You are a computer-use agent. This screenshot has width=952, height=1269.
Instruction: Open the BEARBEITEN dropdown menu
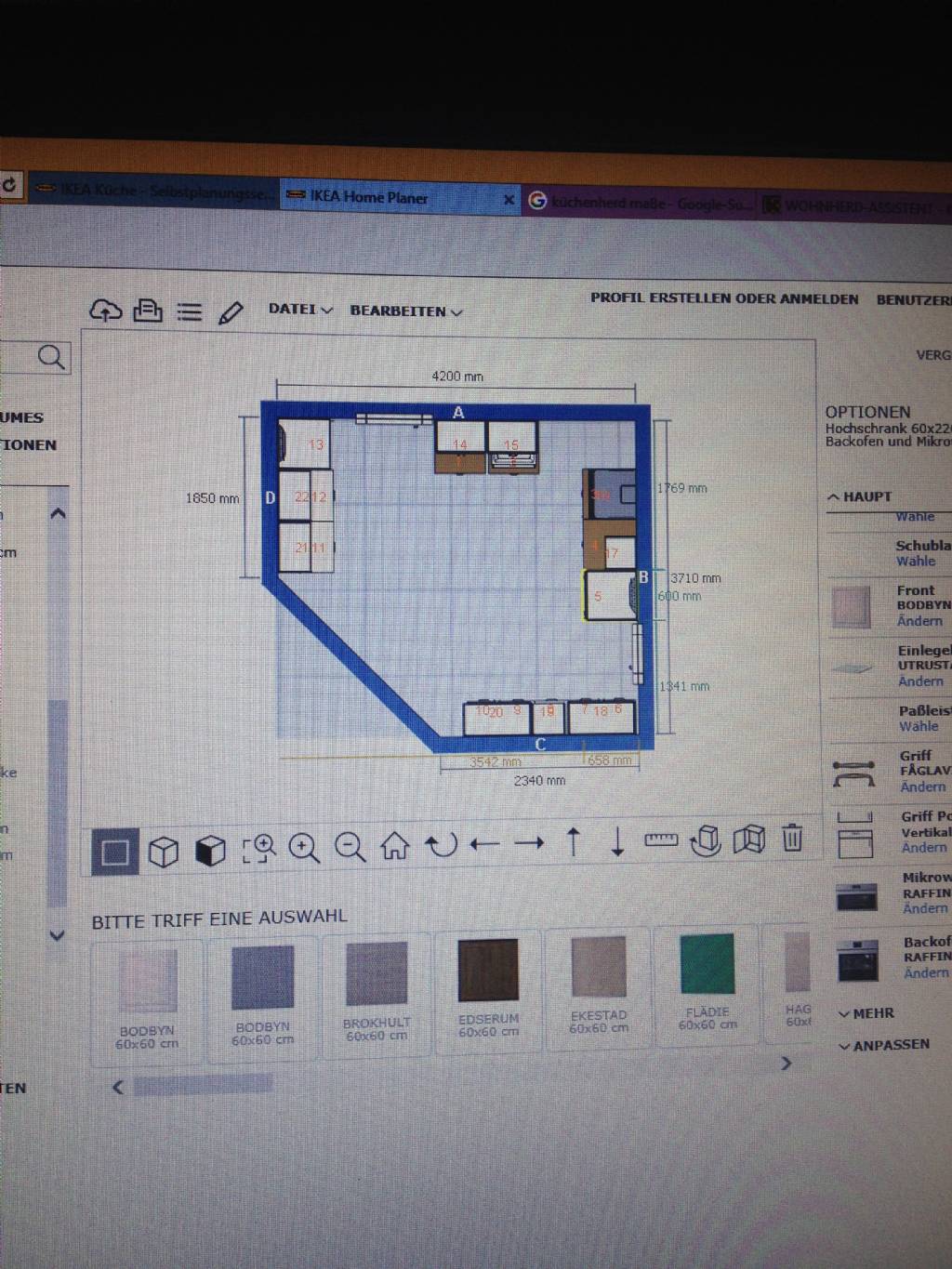[405, 311]
